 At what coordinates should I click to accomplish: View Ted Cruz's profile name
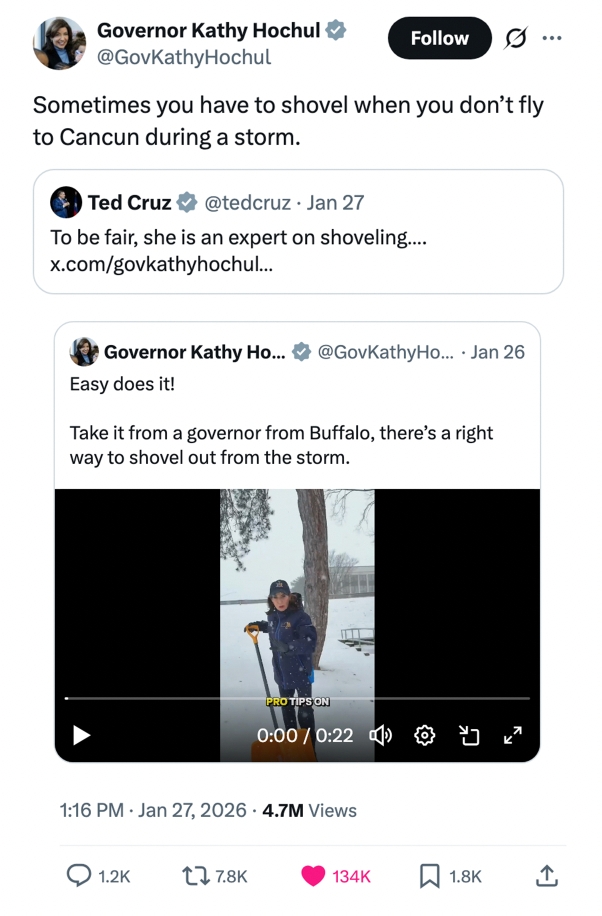click(x=130, y=202)
